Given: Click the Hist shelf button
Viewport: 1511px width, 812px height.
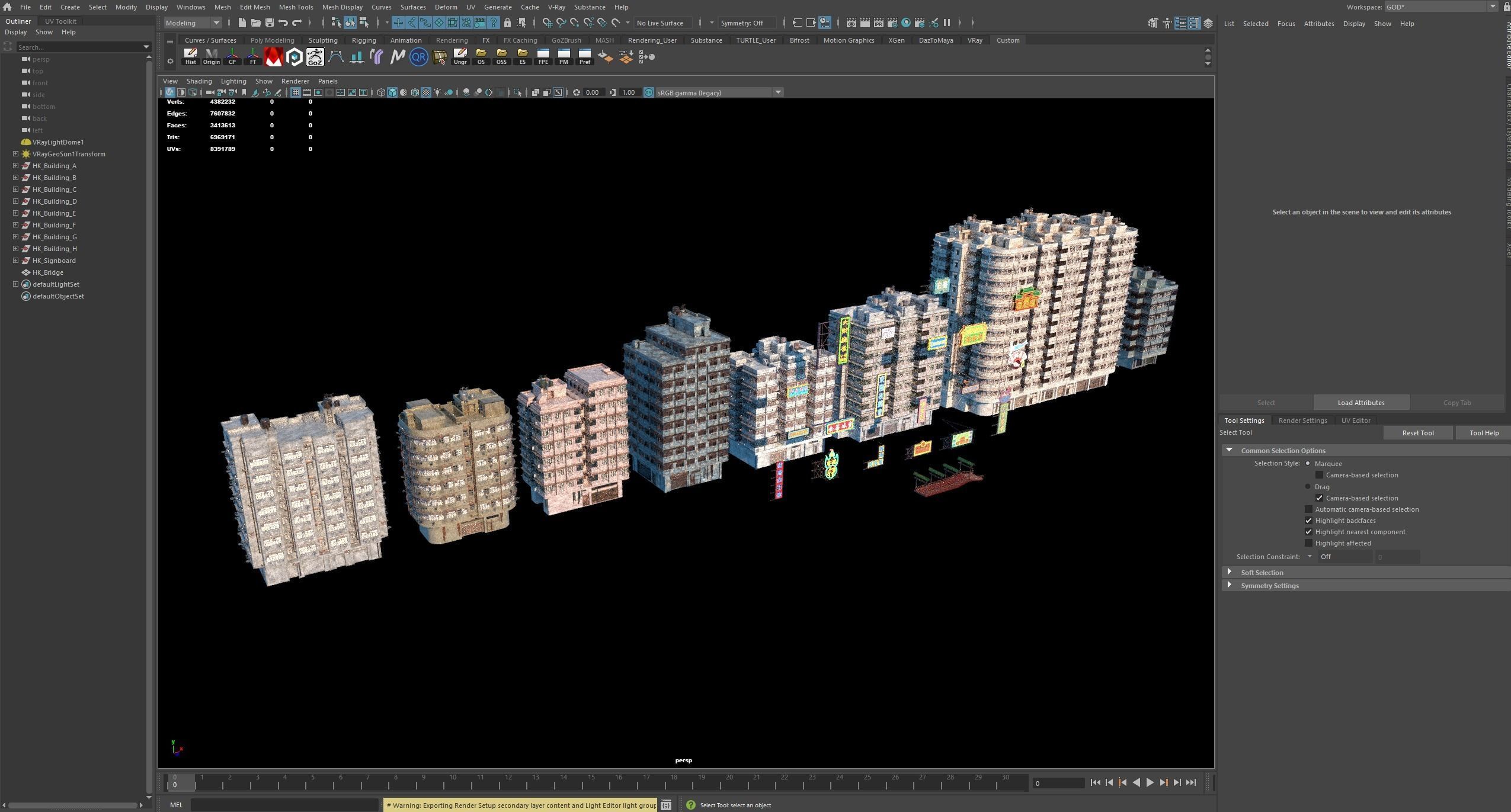Looking at the screenshot, I should click(190, 57).
